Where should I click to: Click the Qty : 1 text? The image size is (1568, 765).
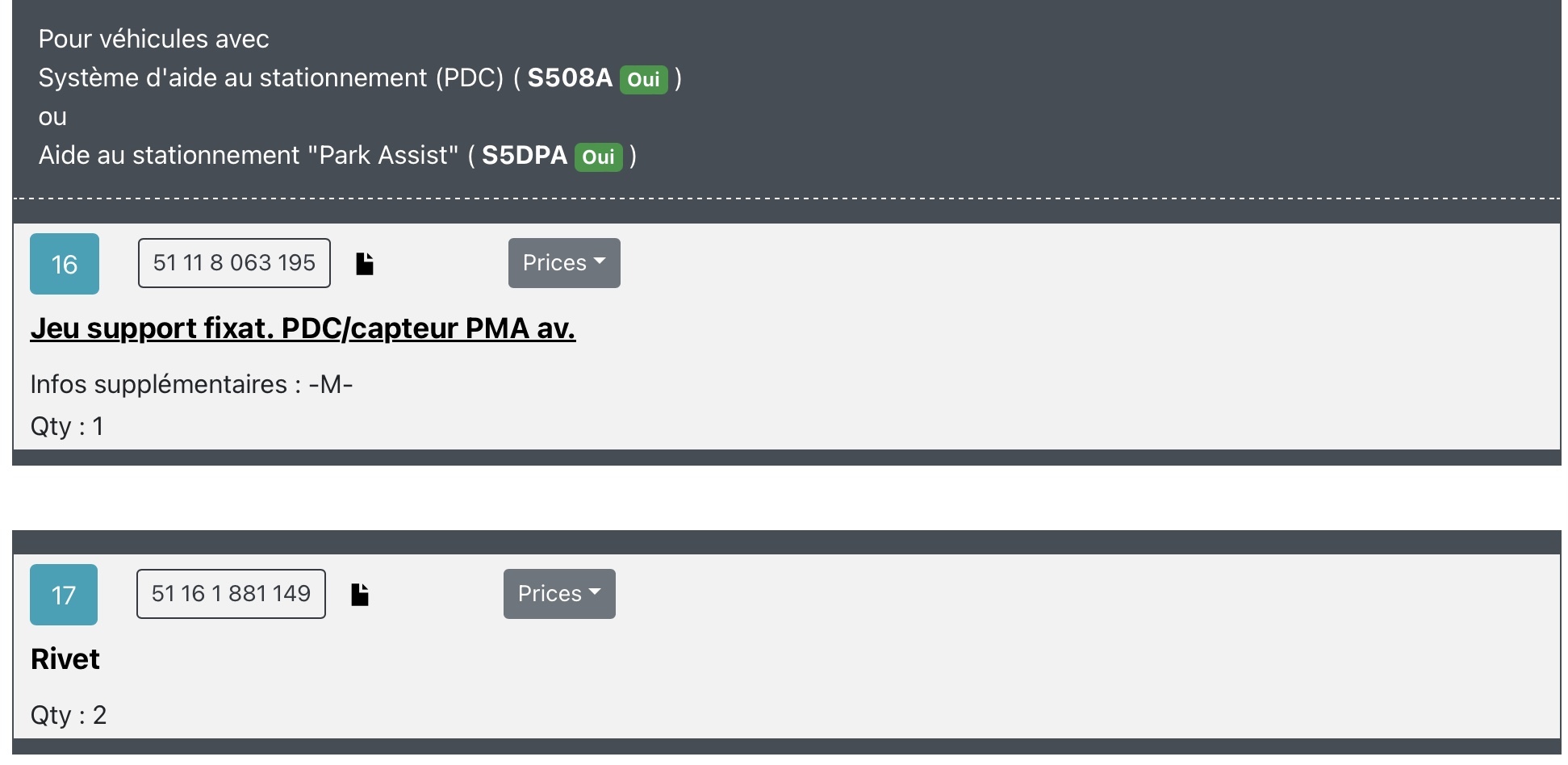(x=67, y=426)
